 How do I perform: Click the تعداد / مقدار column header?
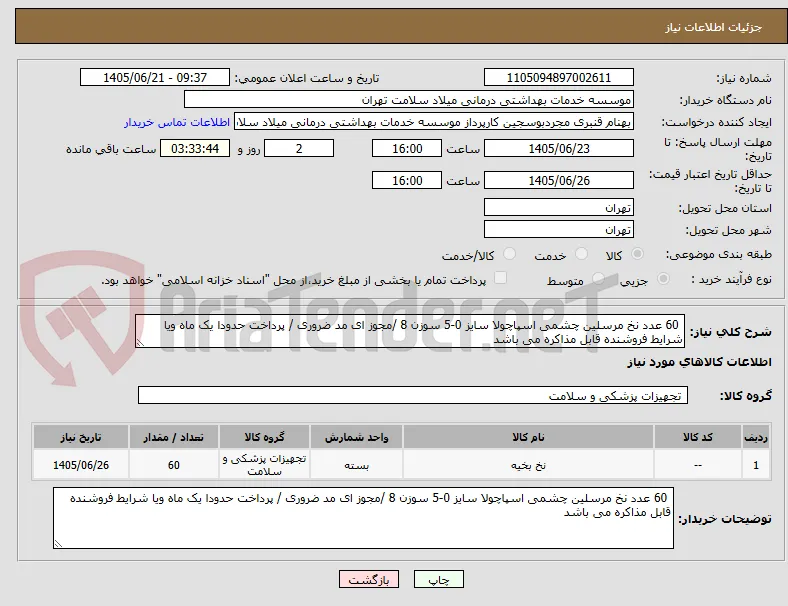click(173, 437)
